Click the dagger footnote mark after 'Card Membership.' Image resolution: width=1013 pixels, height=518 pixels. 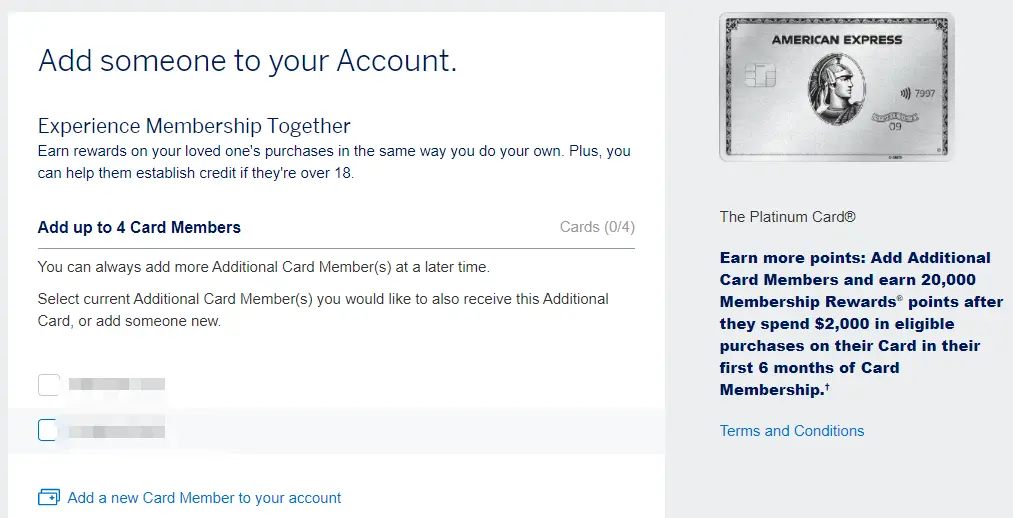pyautogui.click(x=827, y=386)
